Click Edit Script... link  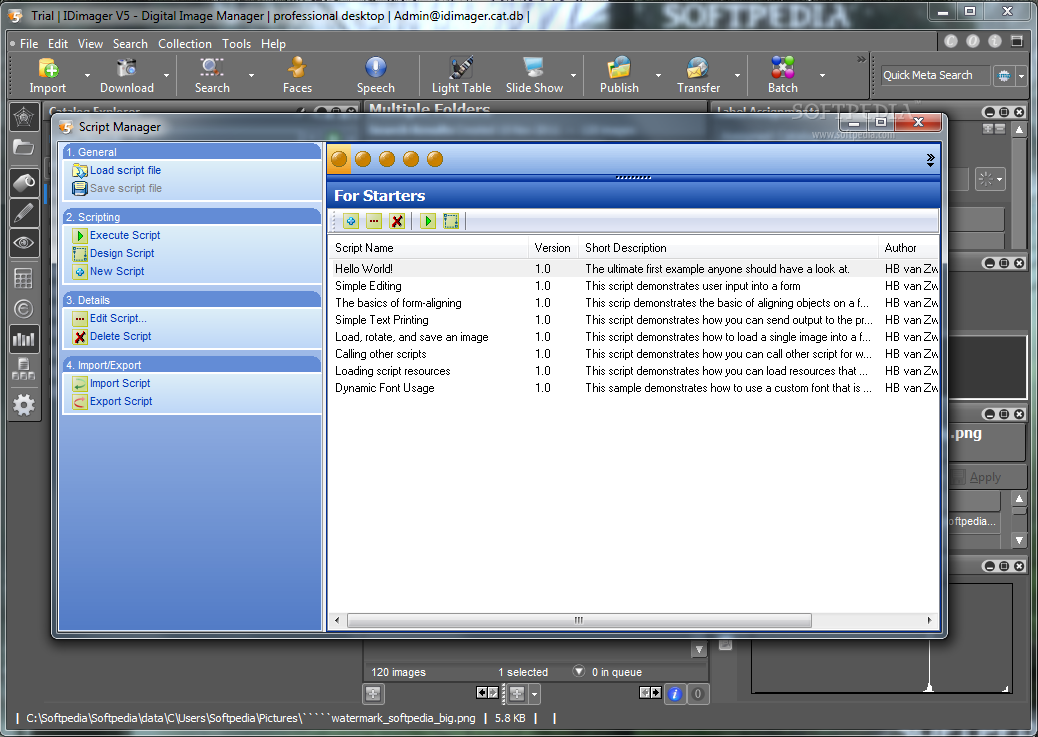click(118, 318)
